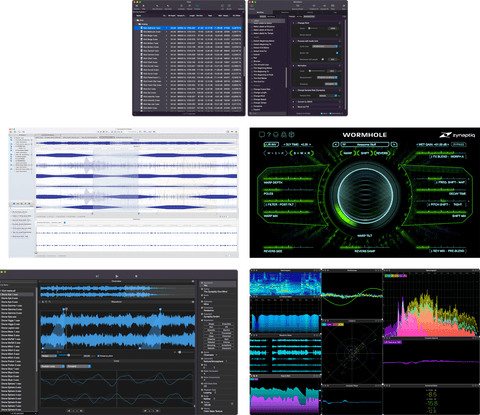Expand the Normalize step header

[316, 66]
